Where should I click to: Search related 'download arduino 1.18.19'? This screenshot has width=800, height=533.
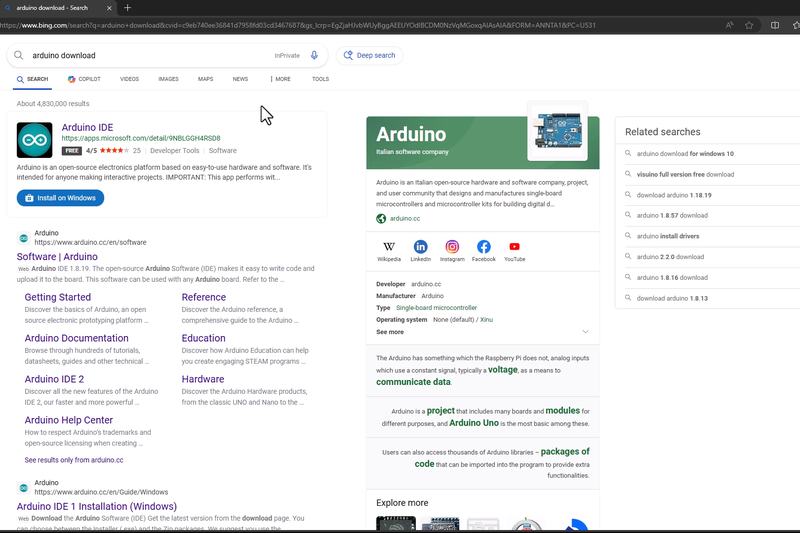click(x=674, y=195)
